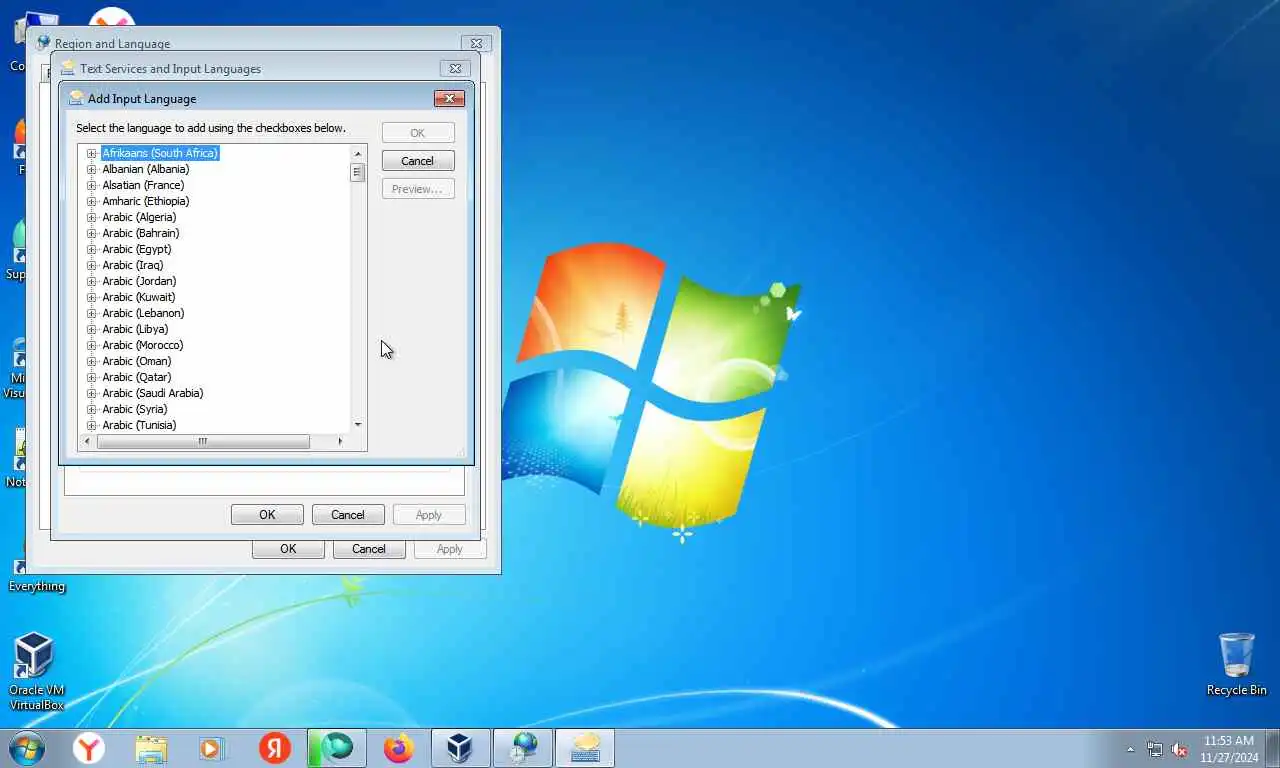Click OK in Region and Language window

click(x=288, y=549)
